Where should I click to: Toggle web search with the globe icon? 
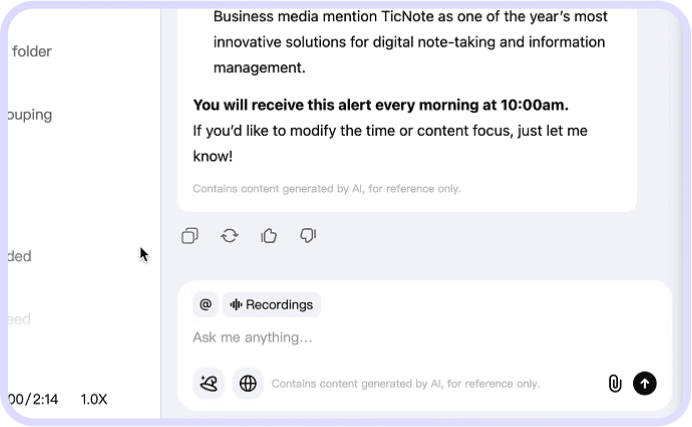click(x=248, y=383)
